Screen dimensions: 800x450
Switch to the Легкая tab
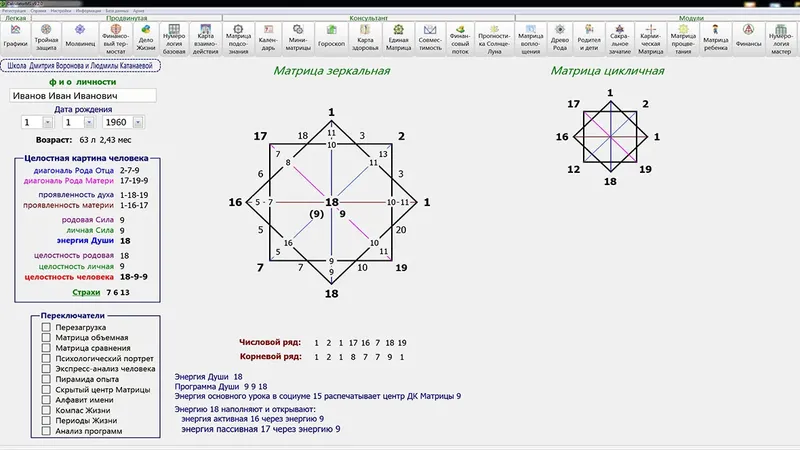[16, 18]
